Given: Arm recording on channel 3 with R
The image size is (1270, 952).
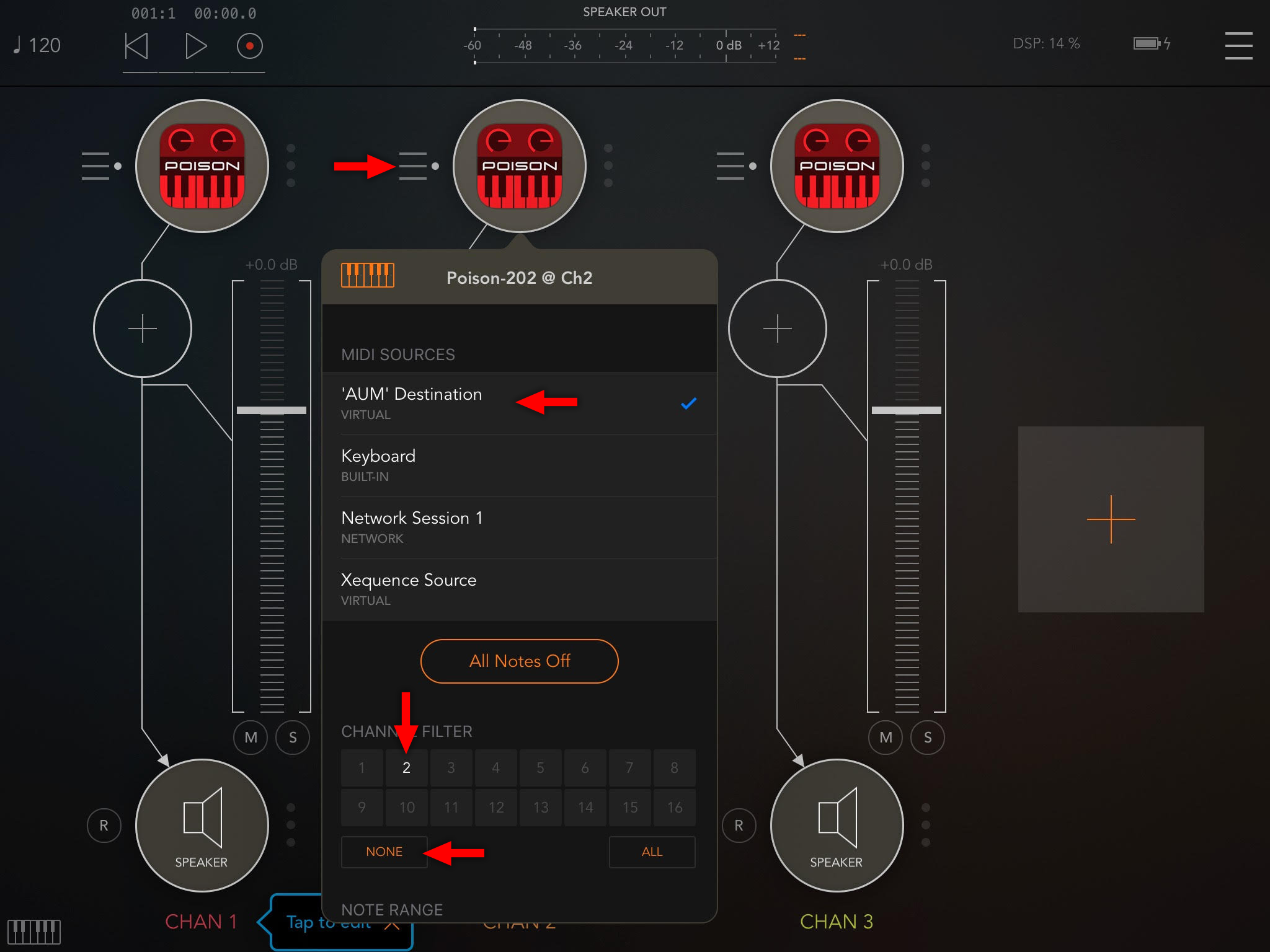Looking at the screenshot, I should tap(739, 826).
